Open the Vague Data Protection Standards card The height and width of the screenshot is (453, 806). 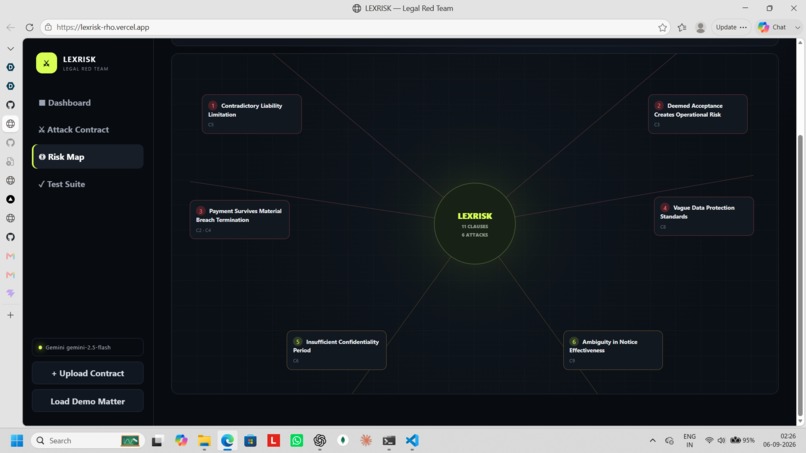pyautogui.click(x=704, y=216)
